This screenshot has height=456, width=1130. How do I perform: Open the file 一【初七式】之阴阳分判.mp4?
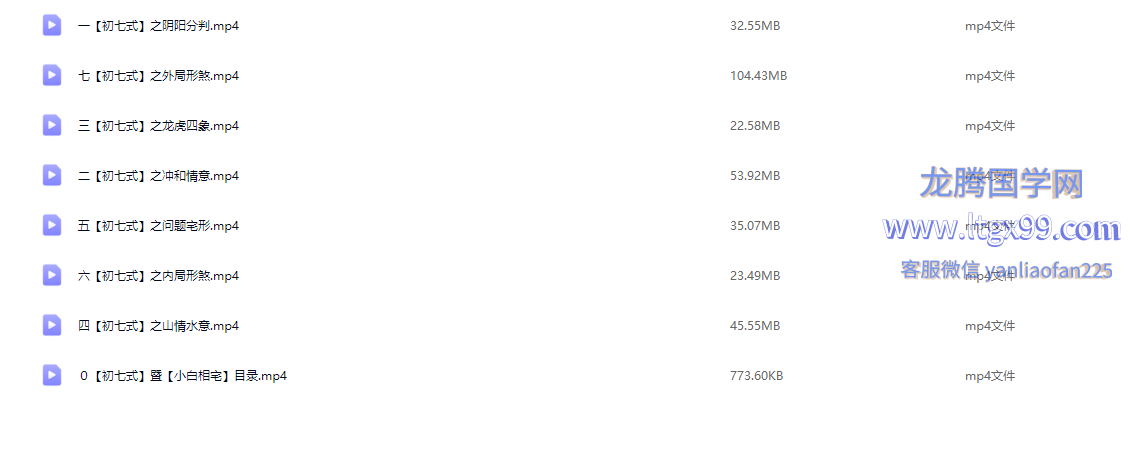158,26
